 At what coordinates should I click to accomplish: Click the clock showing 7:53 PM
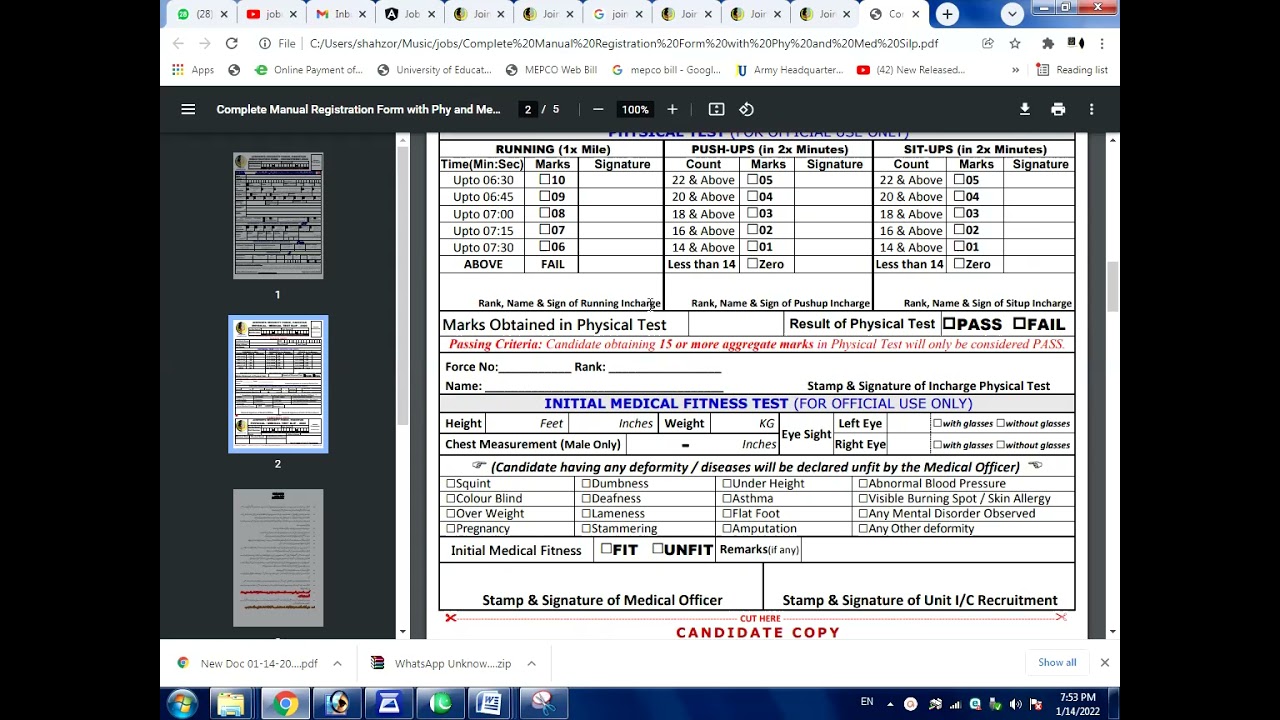coord(1076,697)
